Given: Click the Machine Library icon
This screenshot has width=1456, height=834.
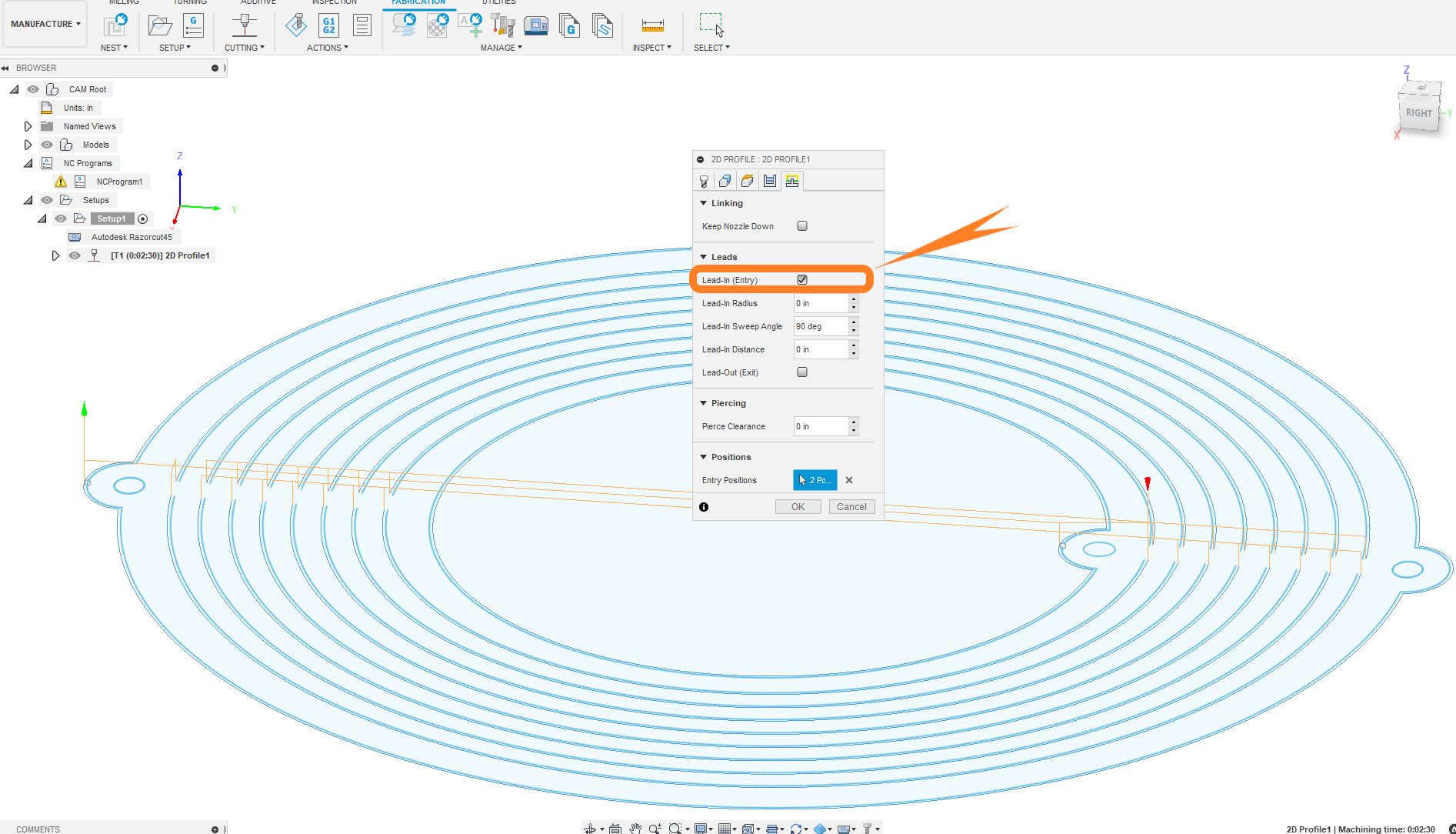Looking at the screenshot, I should [535, 25].
